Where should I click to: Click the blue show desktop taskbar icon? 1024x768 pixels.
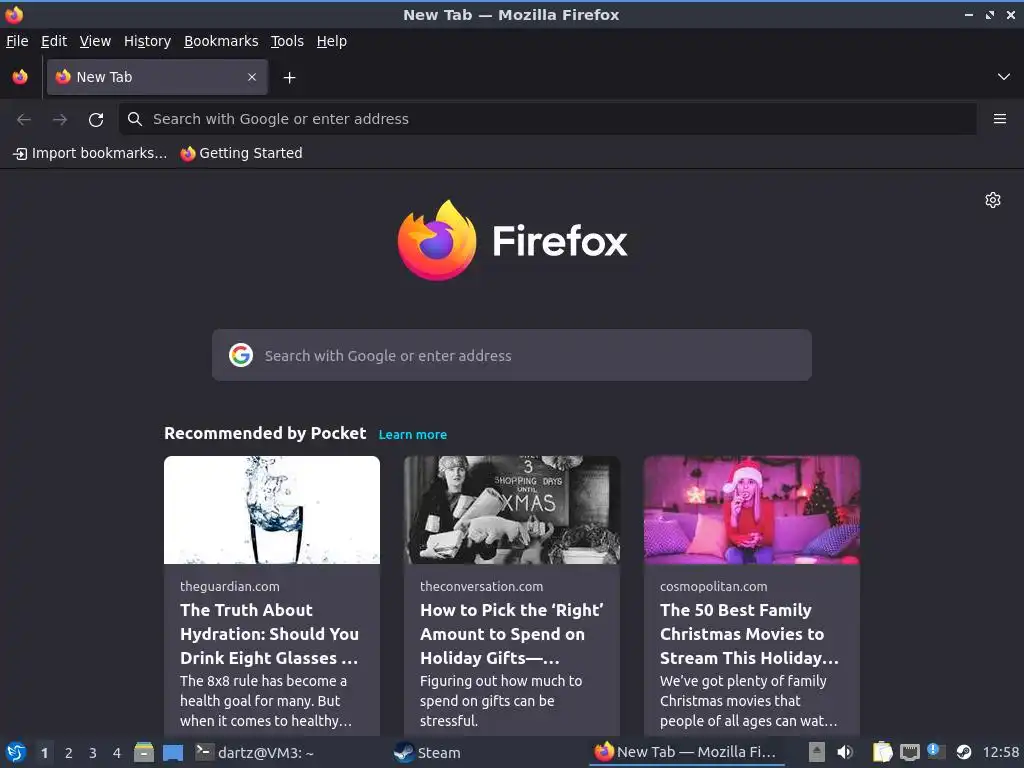172,753
